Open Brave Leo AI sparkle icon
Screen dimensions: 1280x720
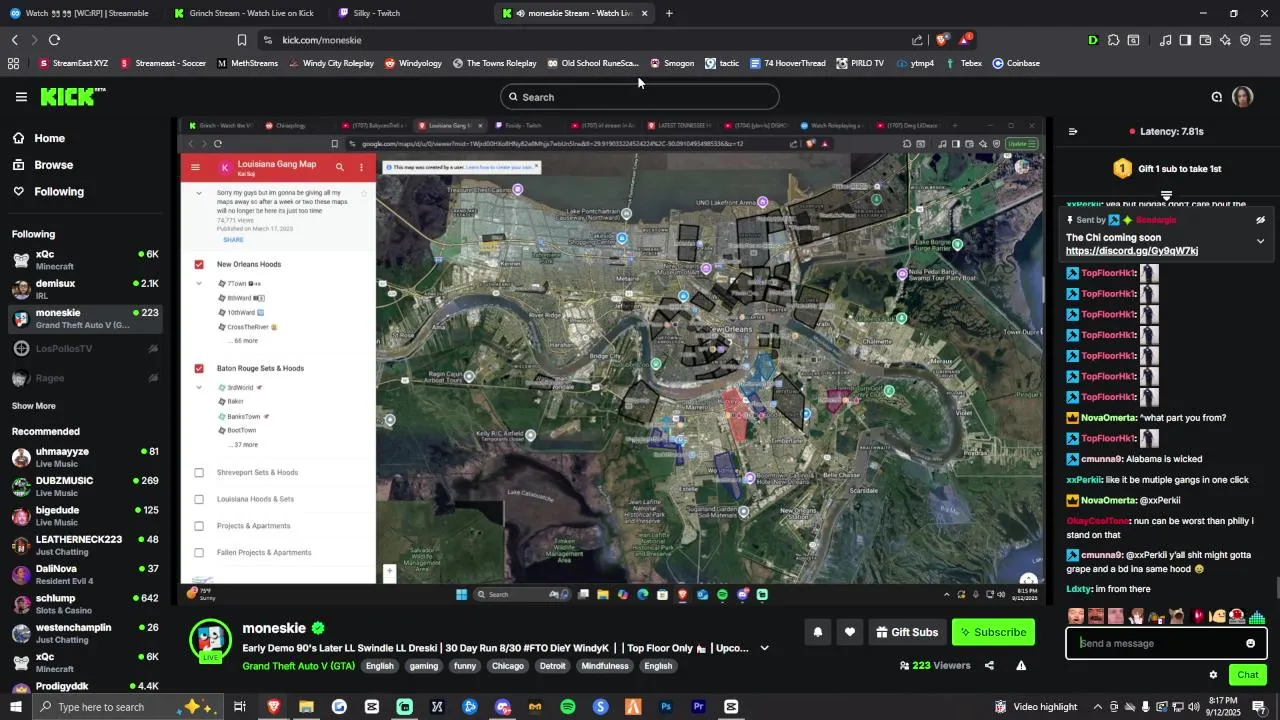tap(1225, 40)
